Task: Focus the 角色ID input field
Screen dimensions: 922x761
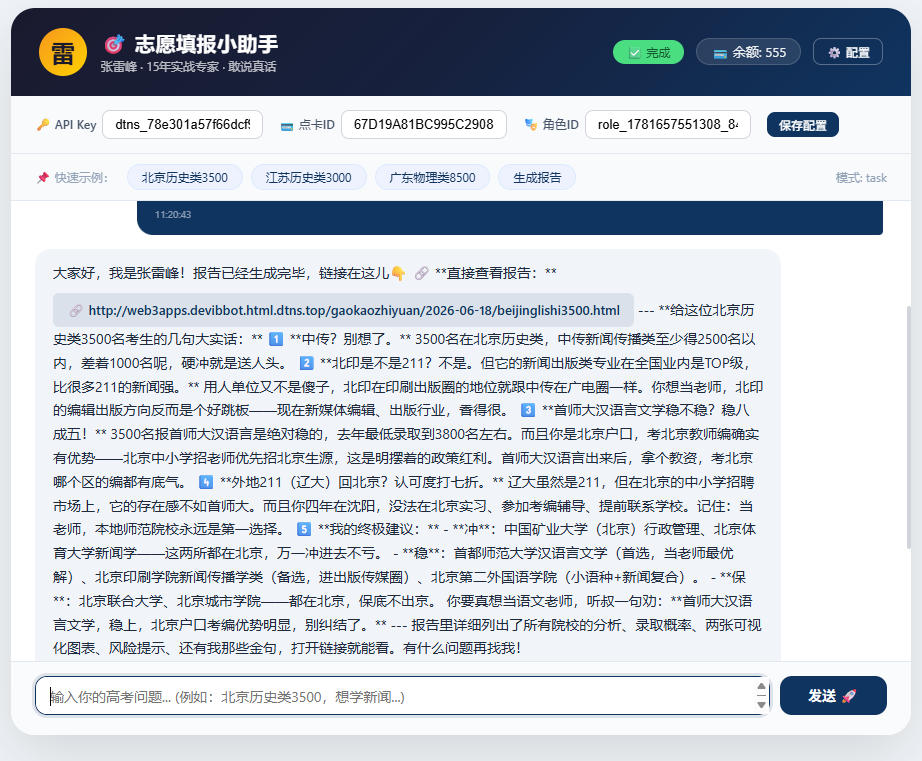Action: (667, 125)
